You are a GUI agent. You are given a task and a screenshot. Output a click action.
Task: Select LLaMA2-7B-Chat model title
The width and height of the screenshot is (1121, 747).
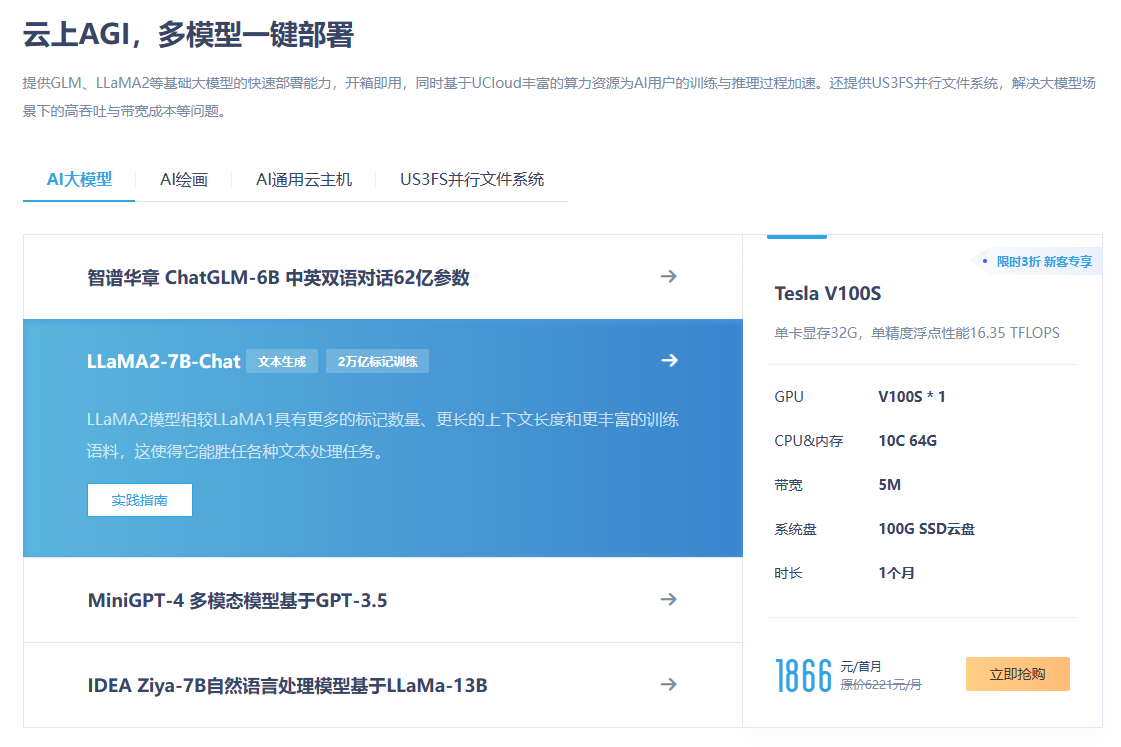coord(163,362)
